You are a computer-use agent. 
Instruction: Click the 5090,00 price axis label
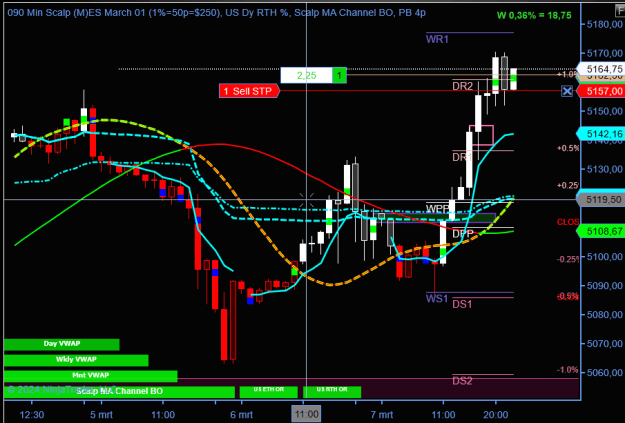pos(605,285)
